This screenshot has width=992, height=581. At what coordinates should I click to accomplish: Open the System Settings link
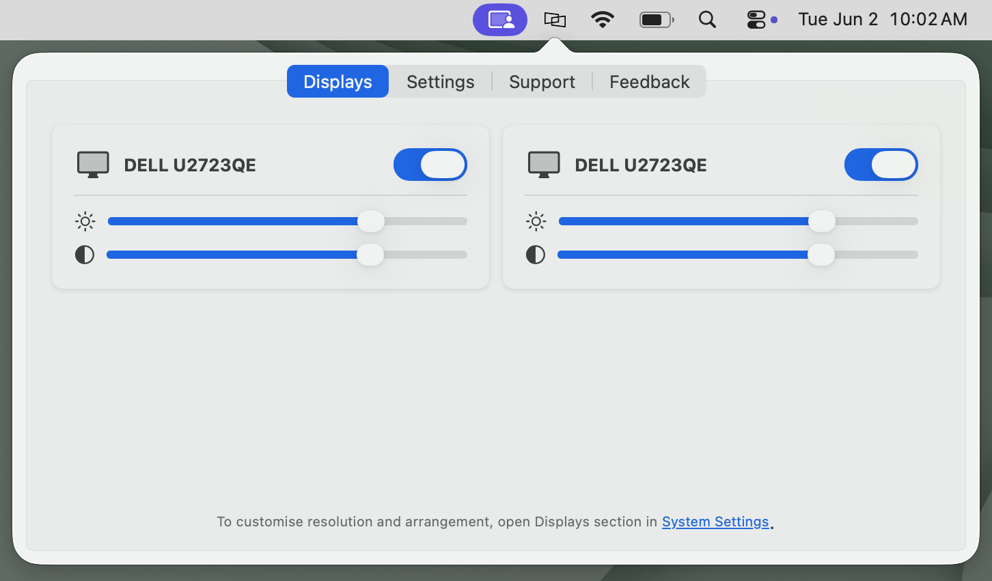(x=715, y=522)
